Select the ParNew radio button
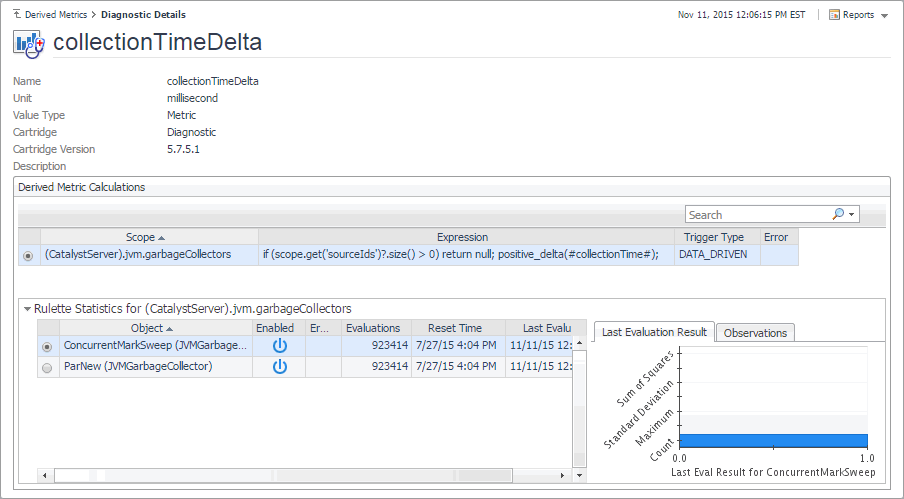904x499 pixels. [47, 367]
